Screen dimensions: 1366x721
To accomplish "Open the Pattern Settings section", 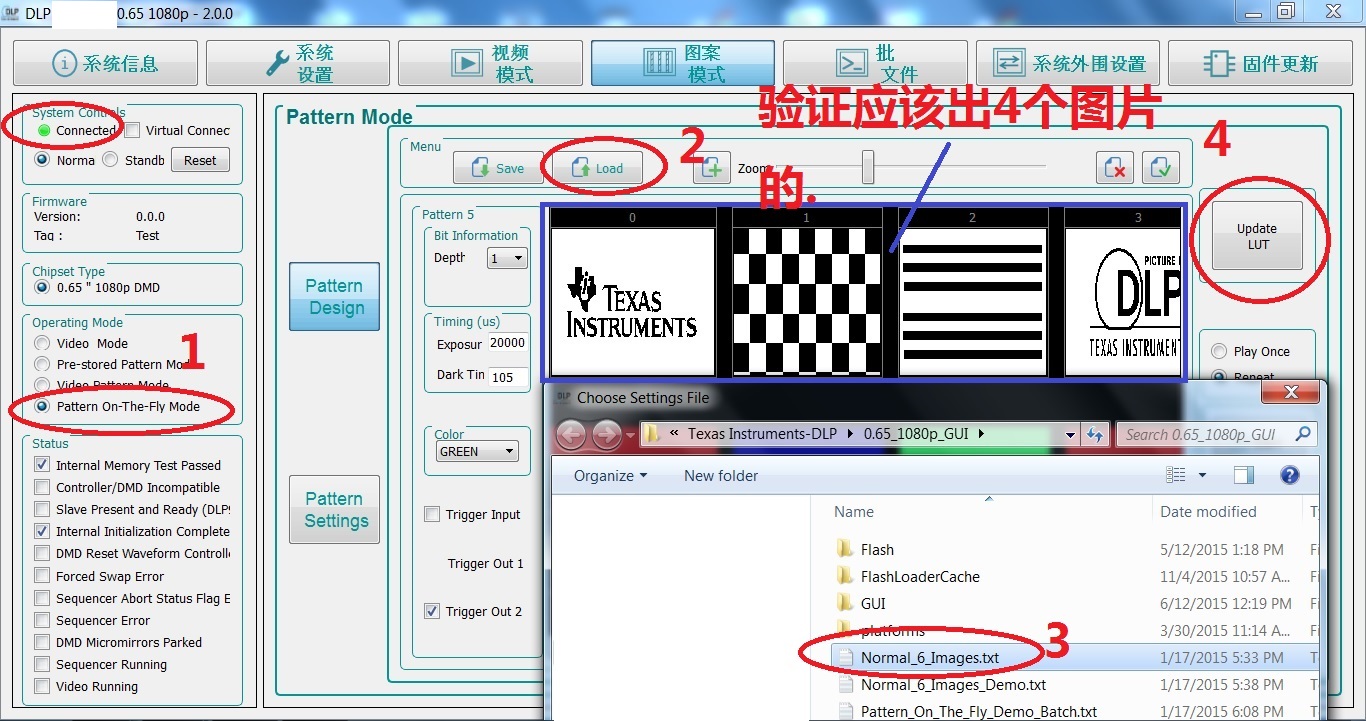I will (334, 509).
